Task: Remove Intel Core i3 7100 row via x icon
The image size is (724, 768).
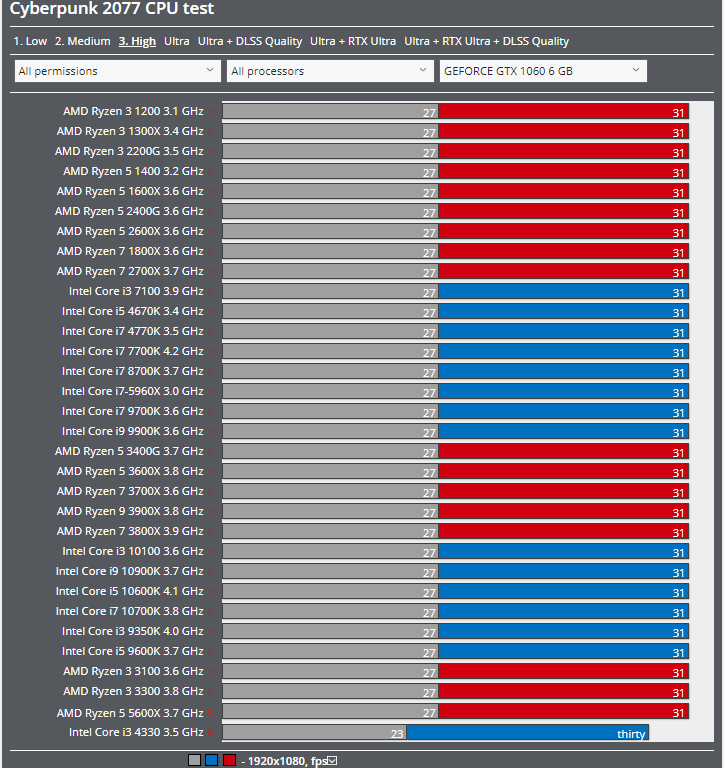Action: click(211, 292)
